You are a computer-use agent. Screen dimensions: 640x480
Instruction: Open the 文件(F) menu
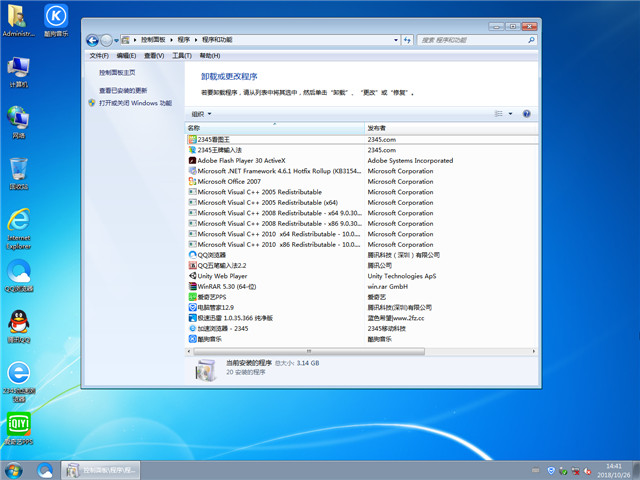pos(99,56)
